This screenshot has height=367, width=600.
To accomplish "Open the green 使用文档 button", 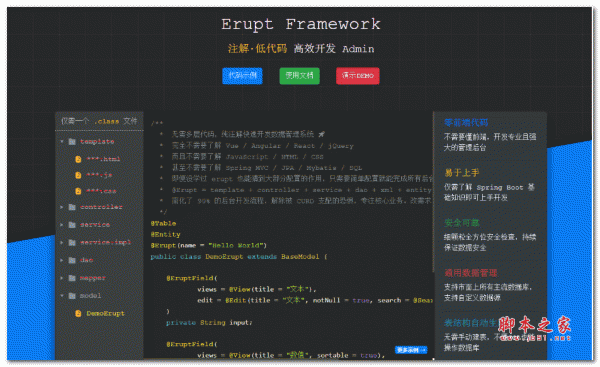I will 300,75.
